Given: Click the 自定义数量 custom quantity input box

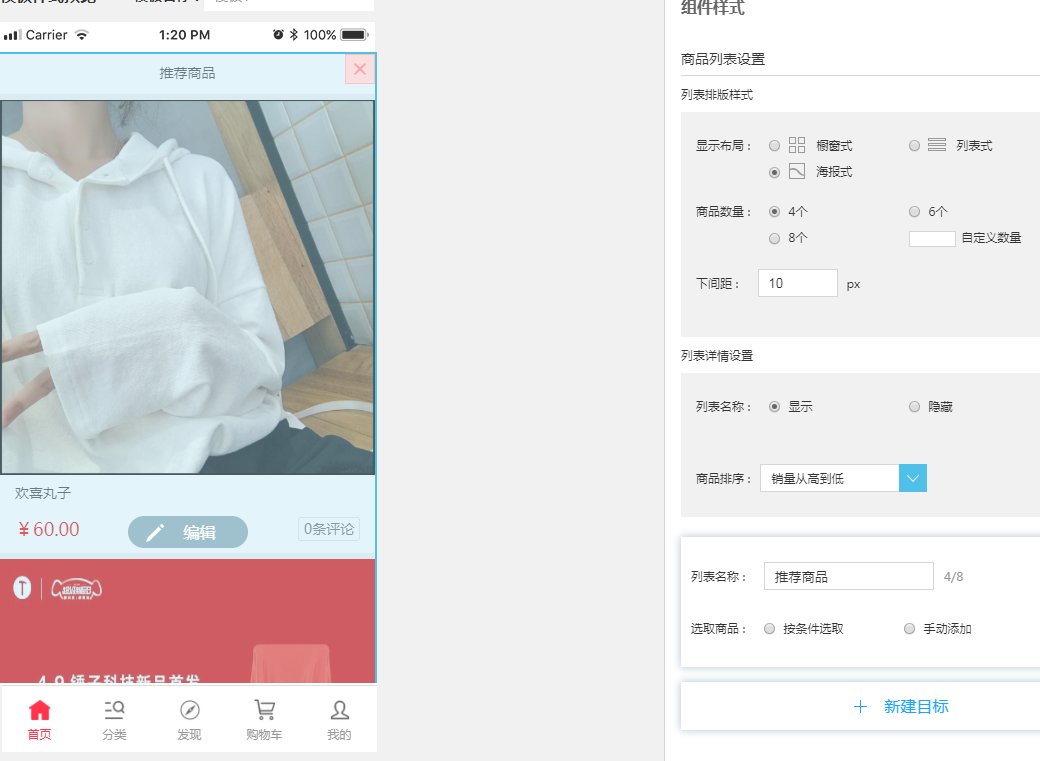Looking at the screenshot, I should (x=932, y=239).
